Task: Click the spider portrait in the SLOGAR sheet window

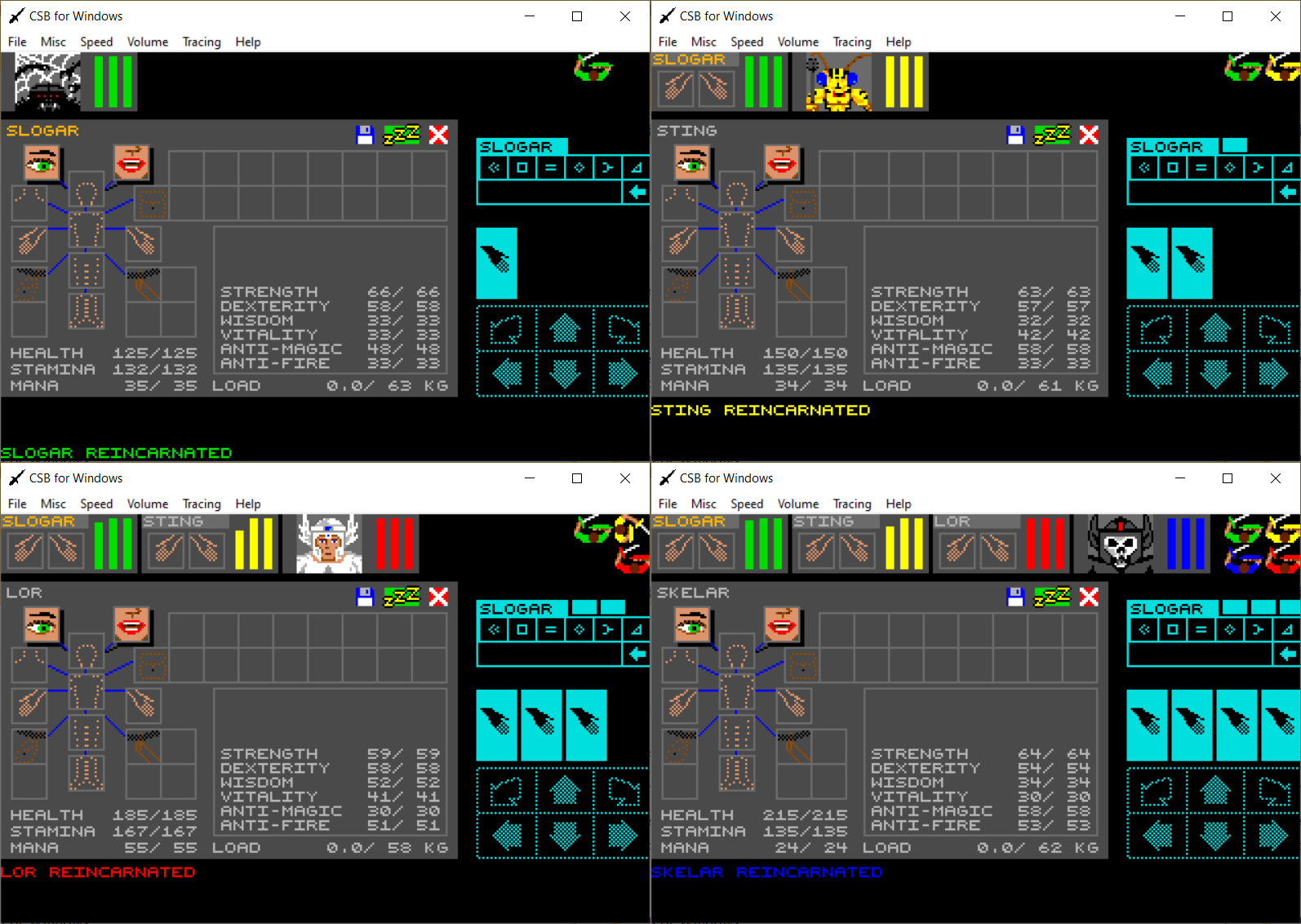Action: tap(47, 82)
